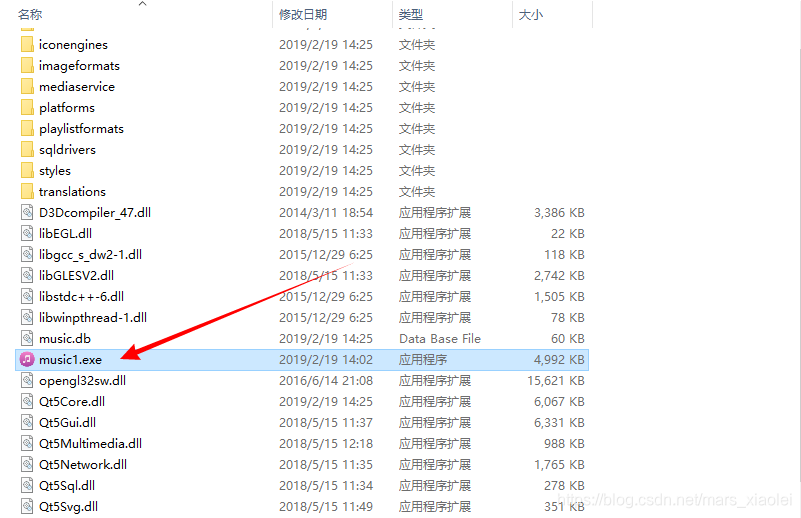This screenshot has height=518, width=801.
Task: Click the sqldrivers folder icon
Action: pyautogui.click(x=28, y=149)
